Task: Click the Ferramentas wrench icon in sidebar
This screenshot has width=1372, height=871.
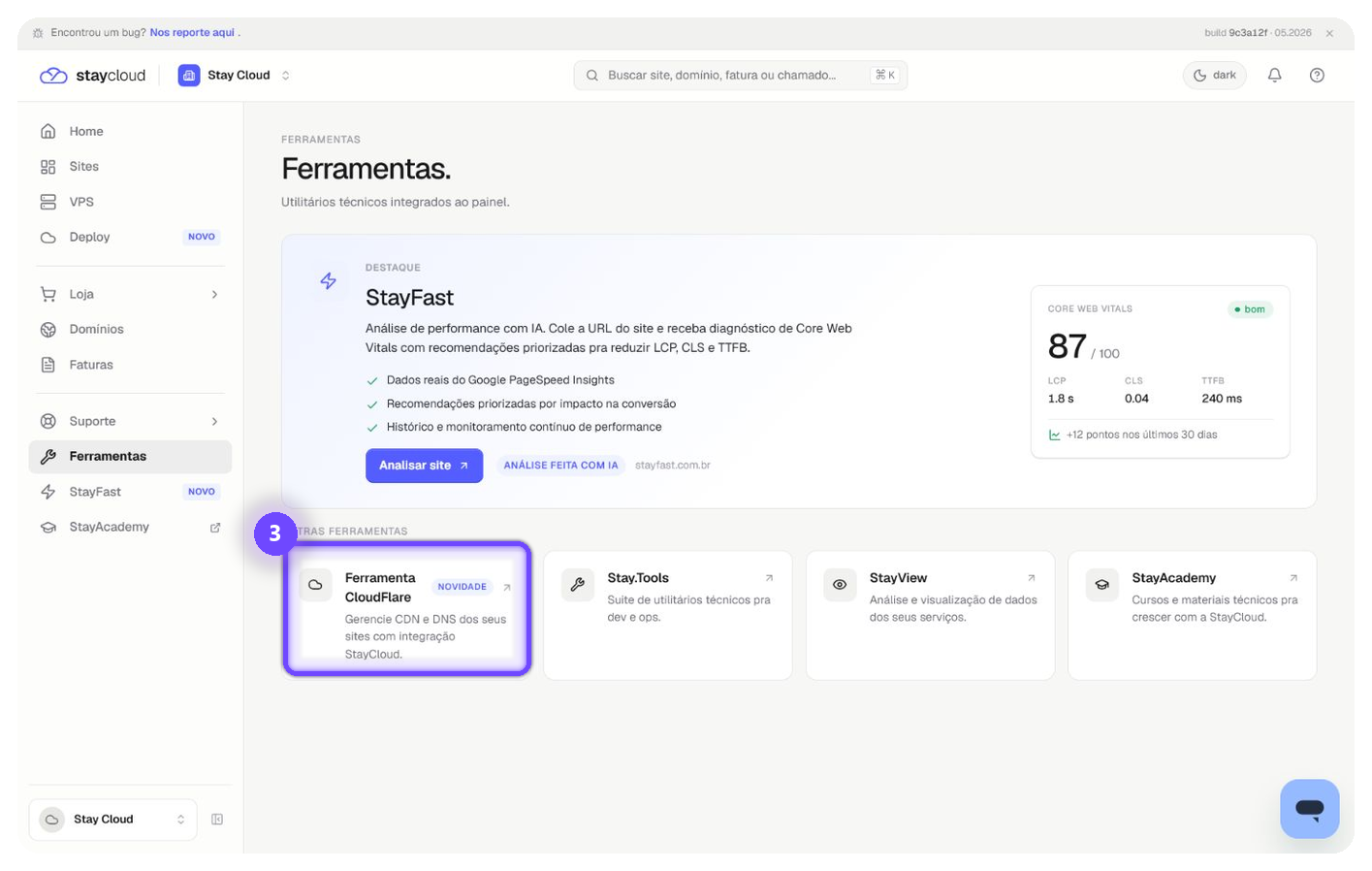Action: [48, 457]
